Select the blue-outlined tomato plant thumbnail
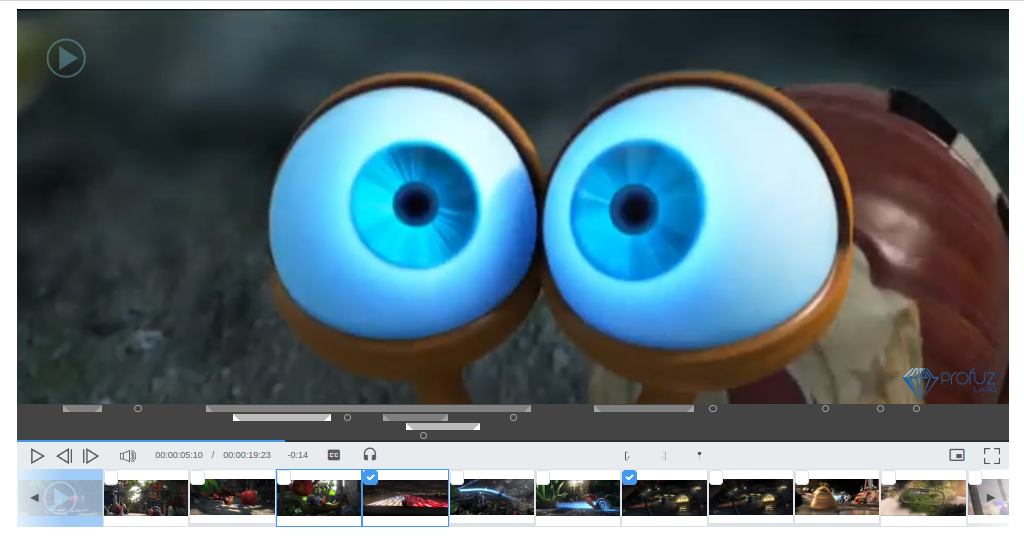The width and height of the screenshot is (1024, 538). (x=319, y=499)
